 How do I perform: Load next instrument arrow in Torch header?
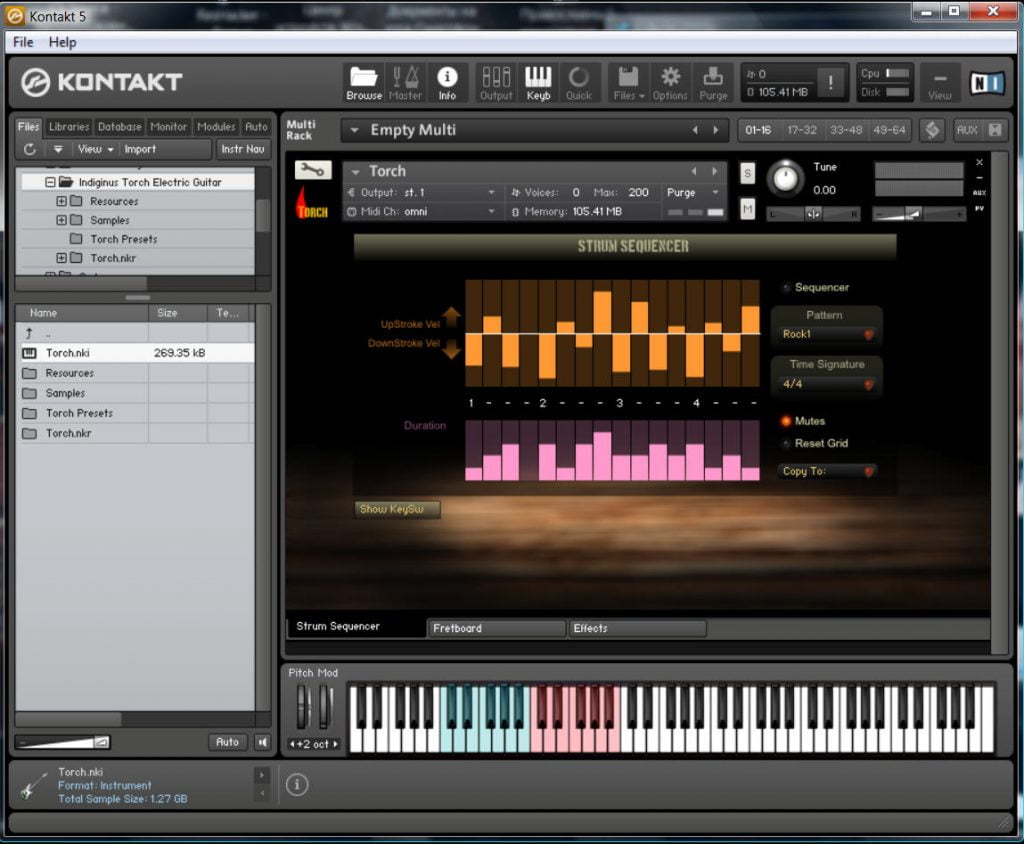click(x=714, y=171)
